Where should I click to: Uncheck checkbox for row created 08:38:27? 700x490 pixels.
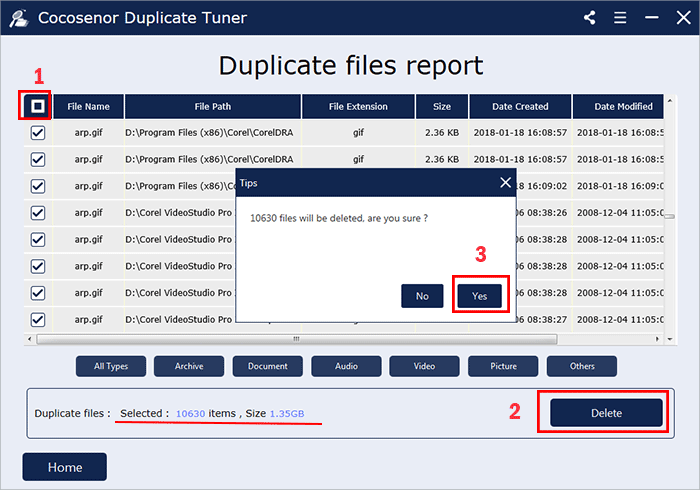pyautogui.click(x=38, y=320)
